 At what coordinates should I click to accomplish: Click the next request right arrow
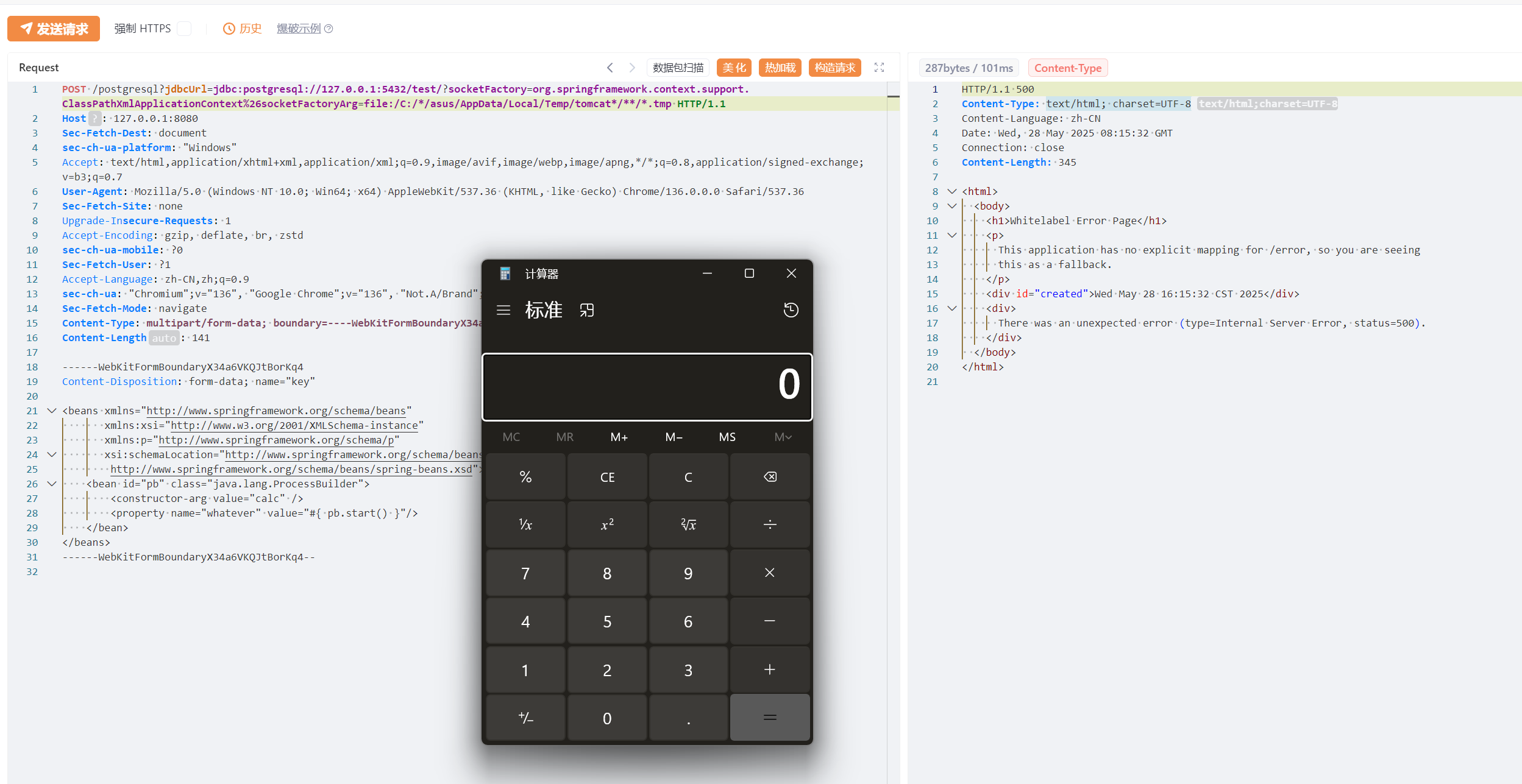632,68
